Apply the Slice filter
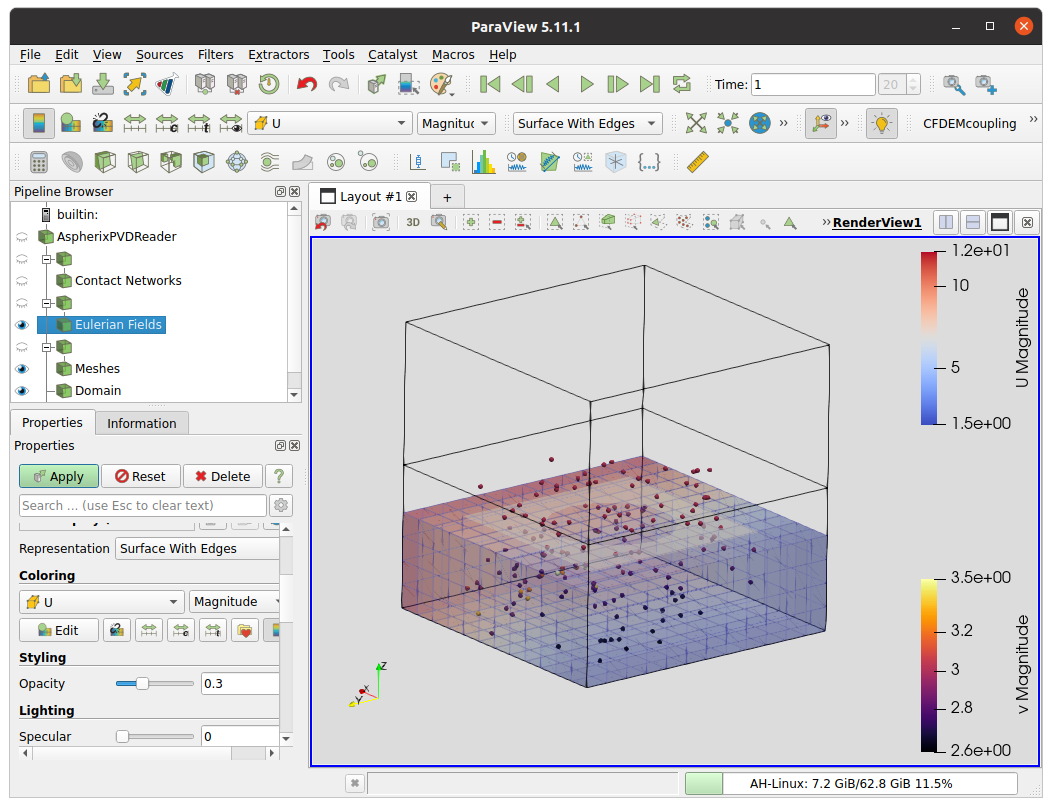Screen dimensions: 1052x807 coord(138,162)
